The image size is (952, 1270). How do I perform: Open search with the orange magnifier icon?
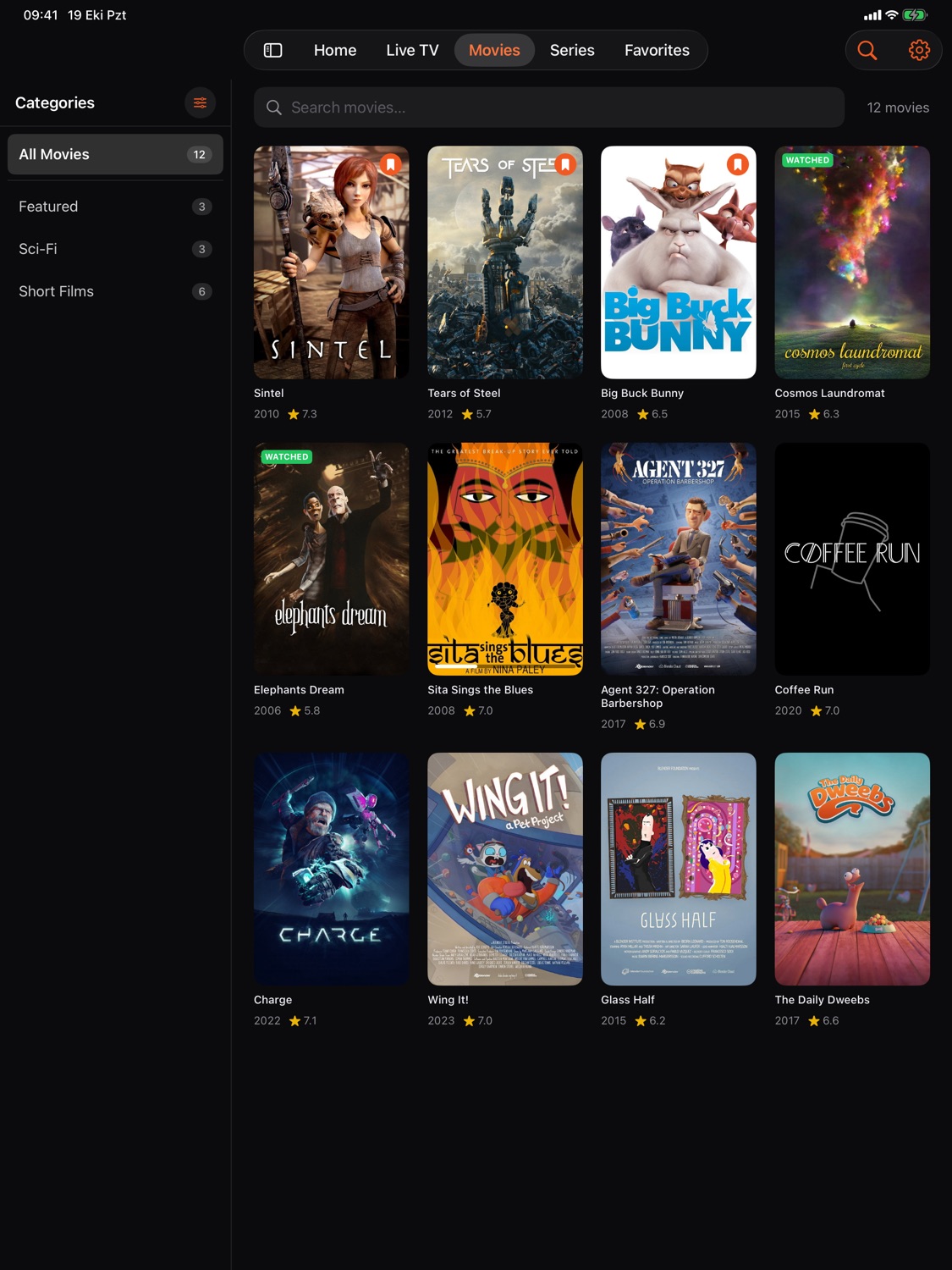click(867, 50)
